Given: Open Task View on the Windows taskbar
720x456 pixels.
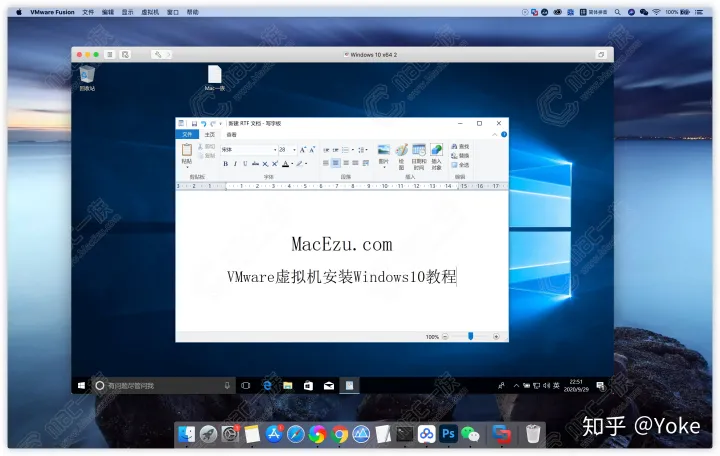Looking at the screenshot, I should [246, 386].
